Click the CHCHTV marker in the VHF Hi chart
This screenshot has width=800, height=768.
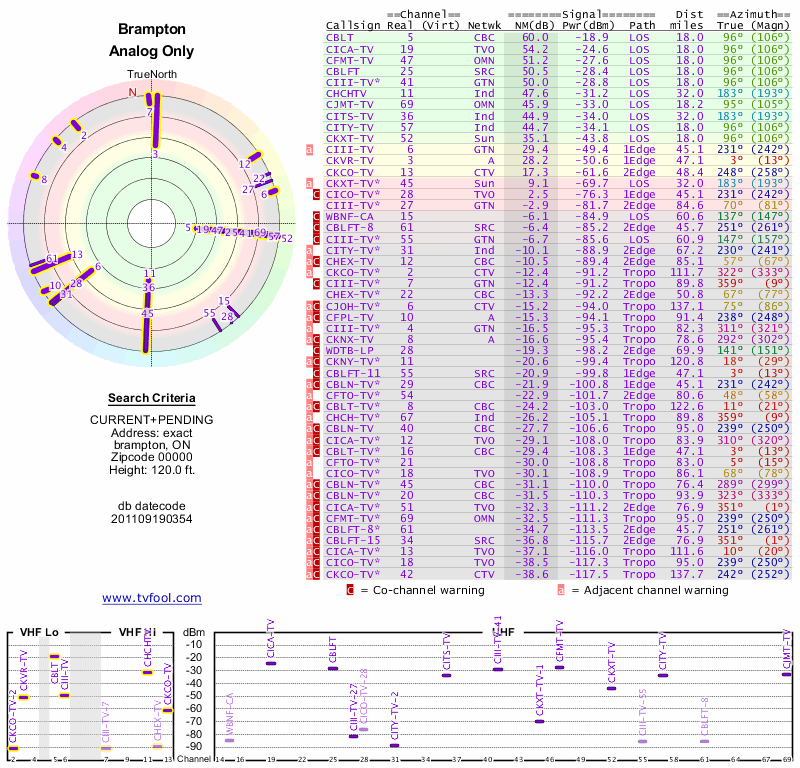pos(147,673)
